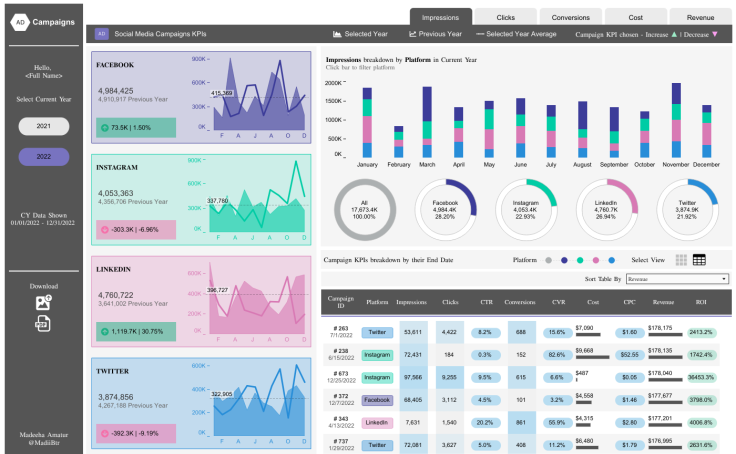736x454 pixels.
Task: Select 2021 as the current year
Action: click(x=43, y=127)
